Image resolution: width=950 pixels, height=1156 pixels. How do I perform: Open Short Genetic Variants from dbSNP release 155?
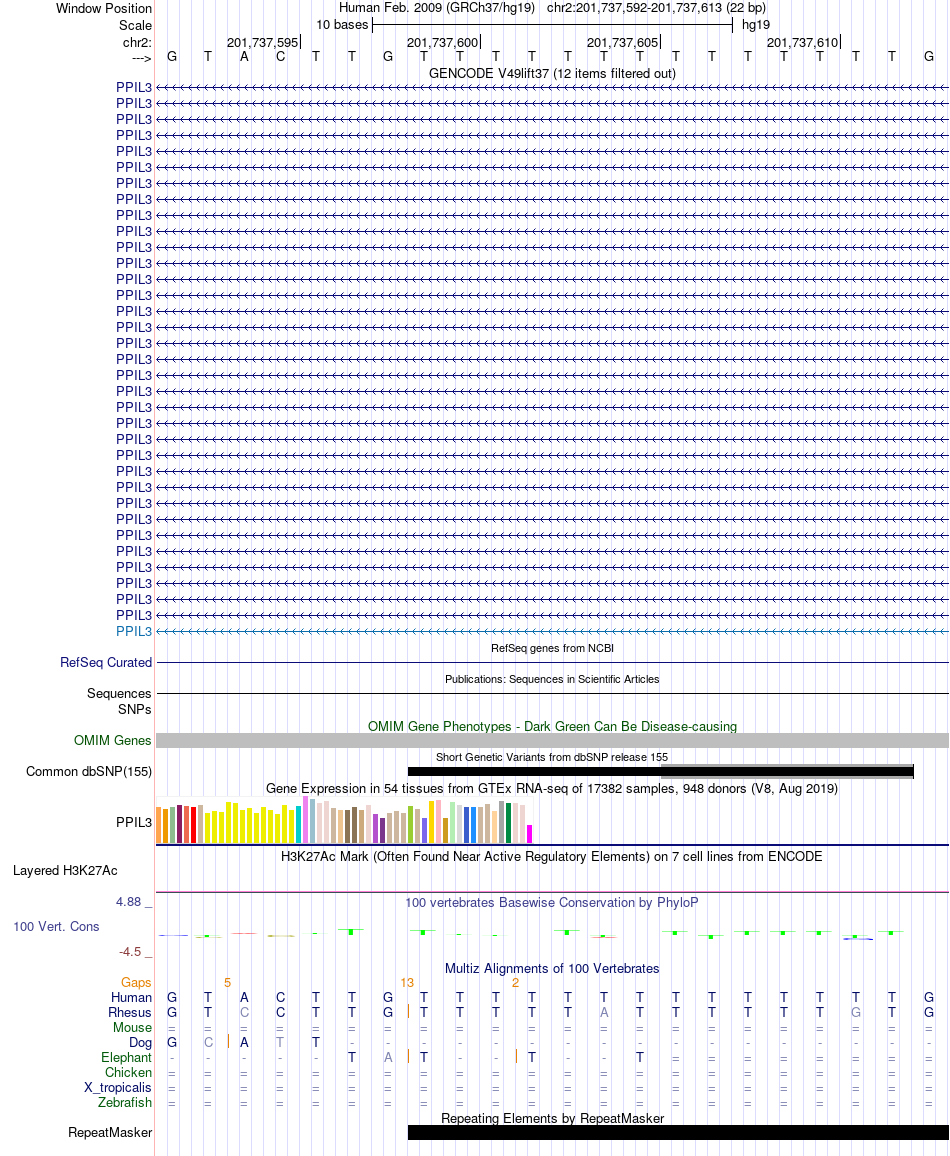coord(552,757)
